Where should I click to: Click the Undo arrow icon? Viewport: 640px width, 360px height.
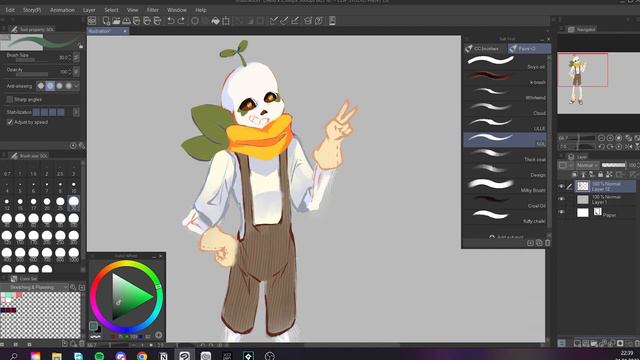(171, 21)
